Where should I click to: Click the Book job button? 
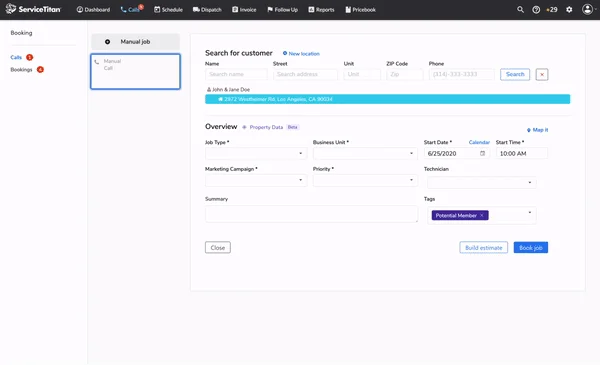point(530,248)
